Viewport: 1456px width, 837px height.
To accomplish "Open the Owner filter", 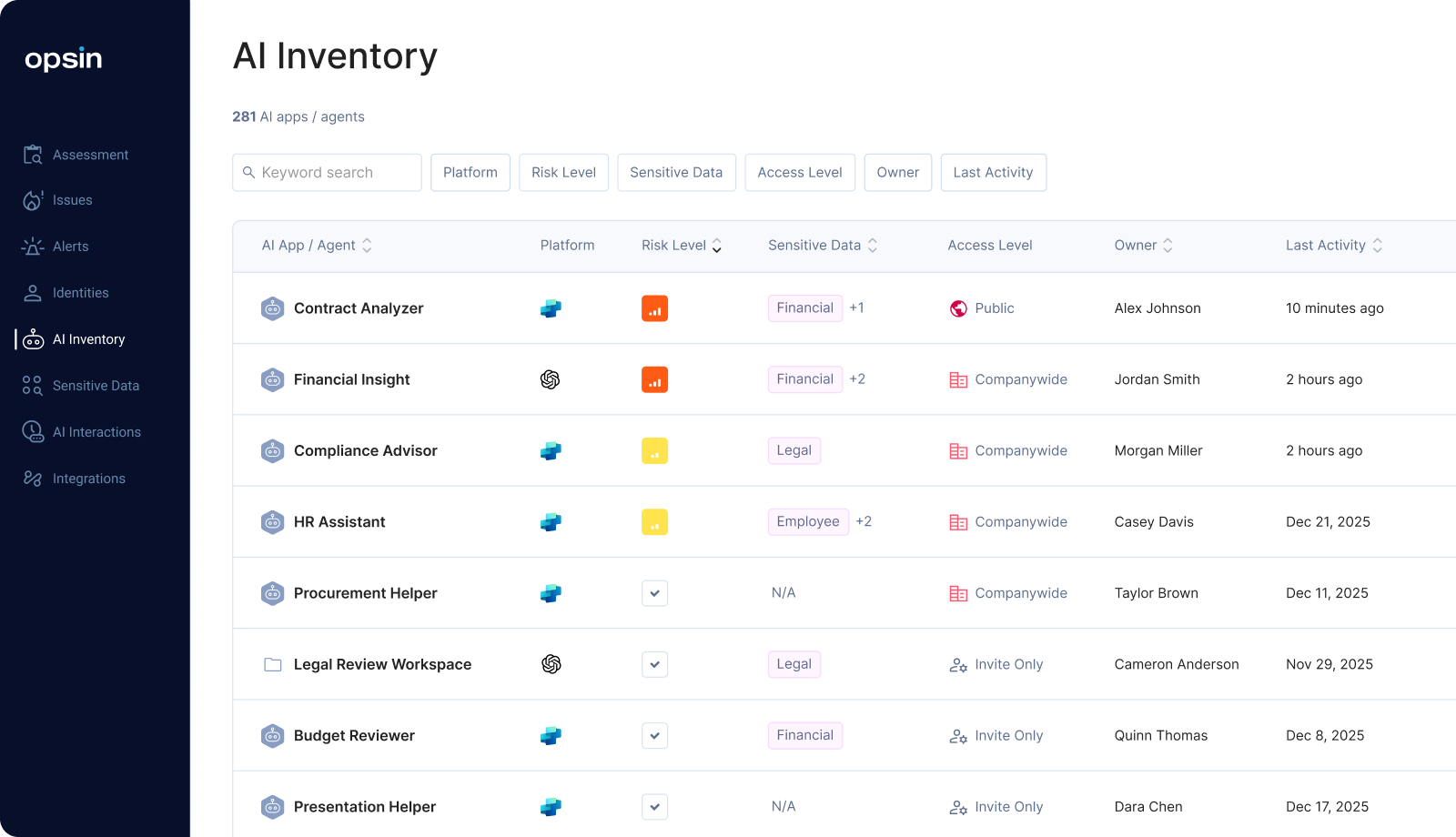I will pos(897,172).
